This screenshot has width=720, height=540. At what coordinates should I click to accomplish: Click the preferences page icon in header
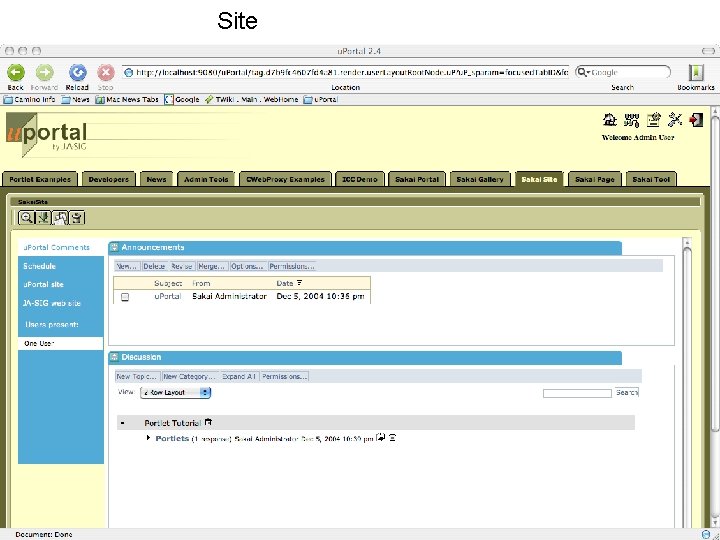coord(653,120)
